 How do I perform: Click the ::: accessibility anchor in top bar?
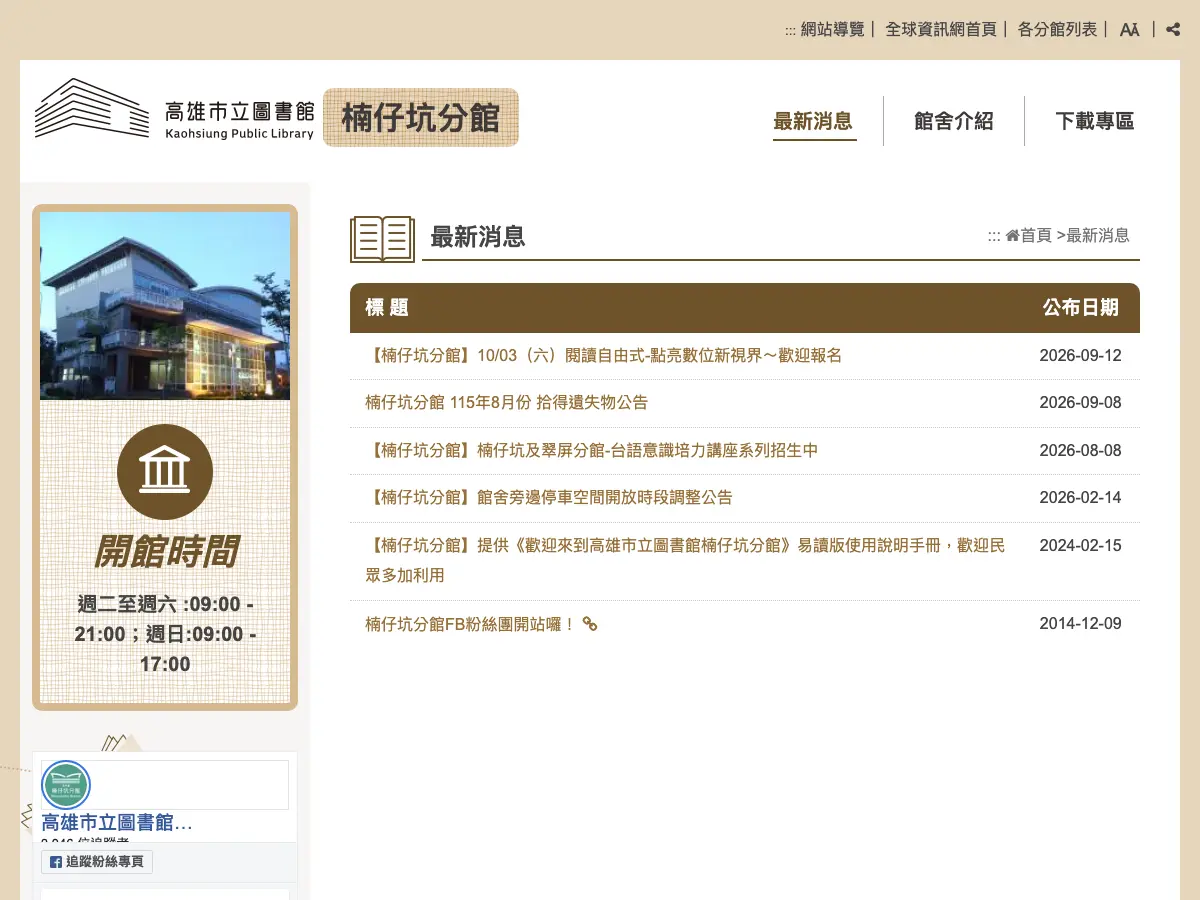coord(790,30)
